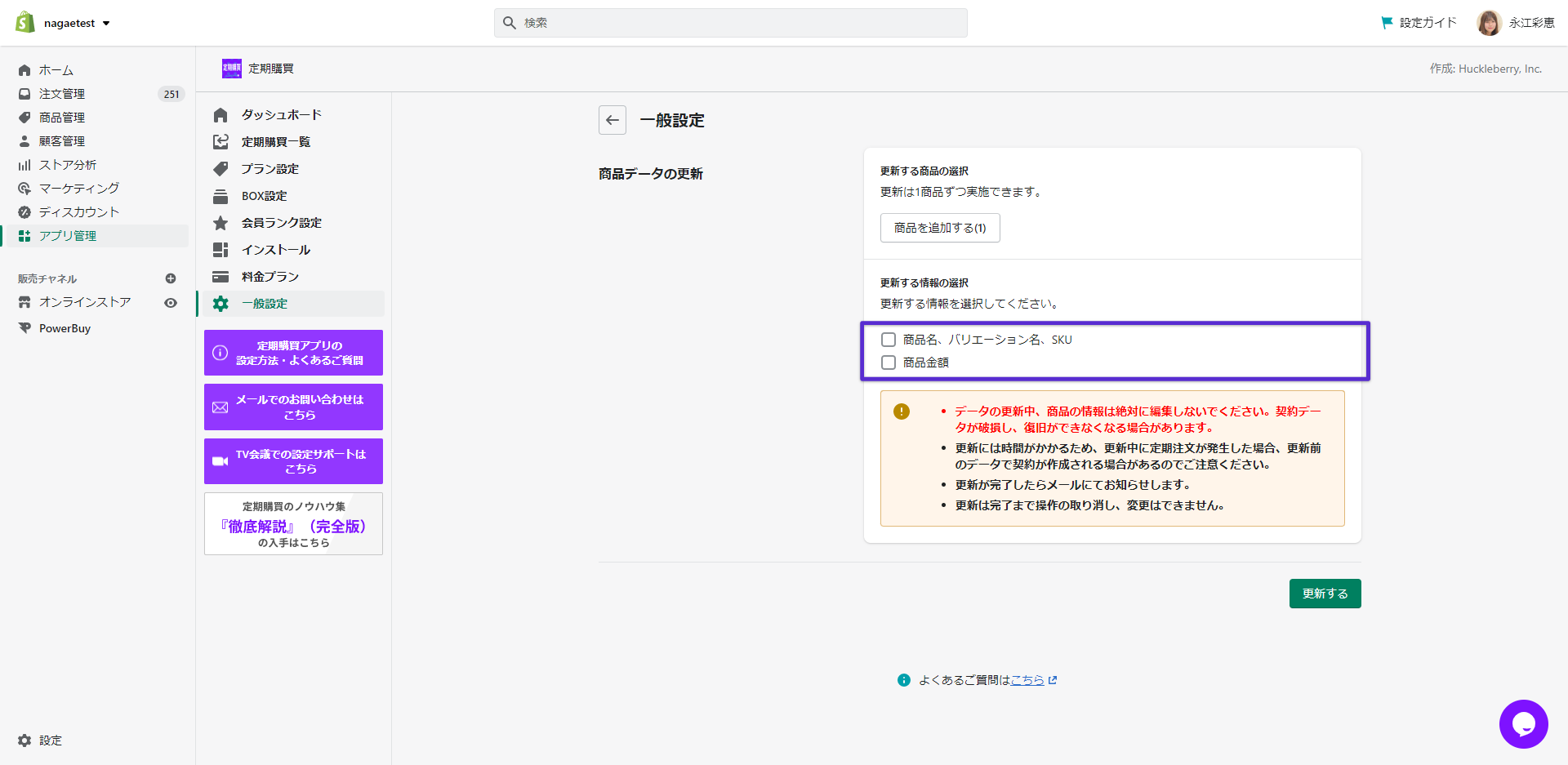Screen dimensions: 1568x765
Task: Open the よくあるご質問 こちら link
Action: coord(1027,680)
